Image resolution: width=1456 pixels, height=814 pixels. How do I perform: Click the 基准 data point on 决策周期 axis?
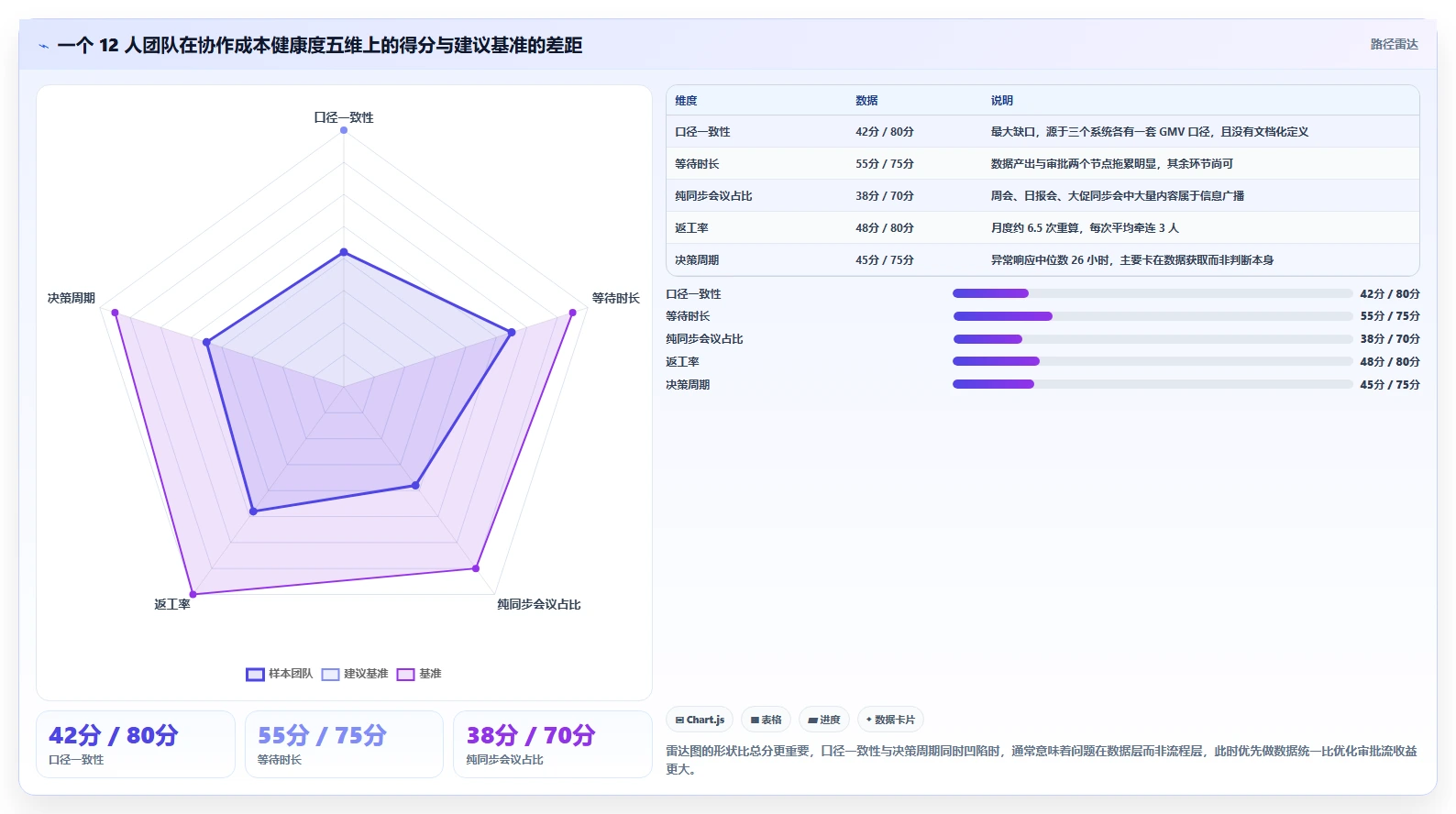coord(115,313)
